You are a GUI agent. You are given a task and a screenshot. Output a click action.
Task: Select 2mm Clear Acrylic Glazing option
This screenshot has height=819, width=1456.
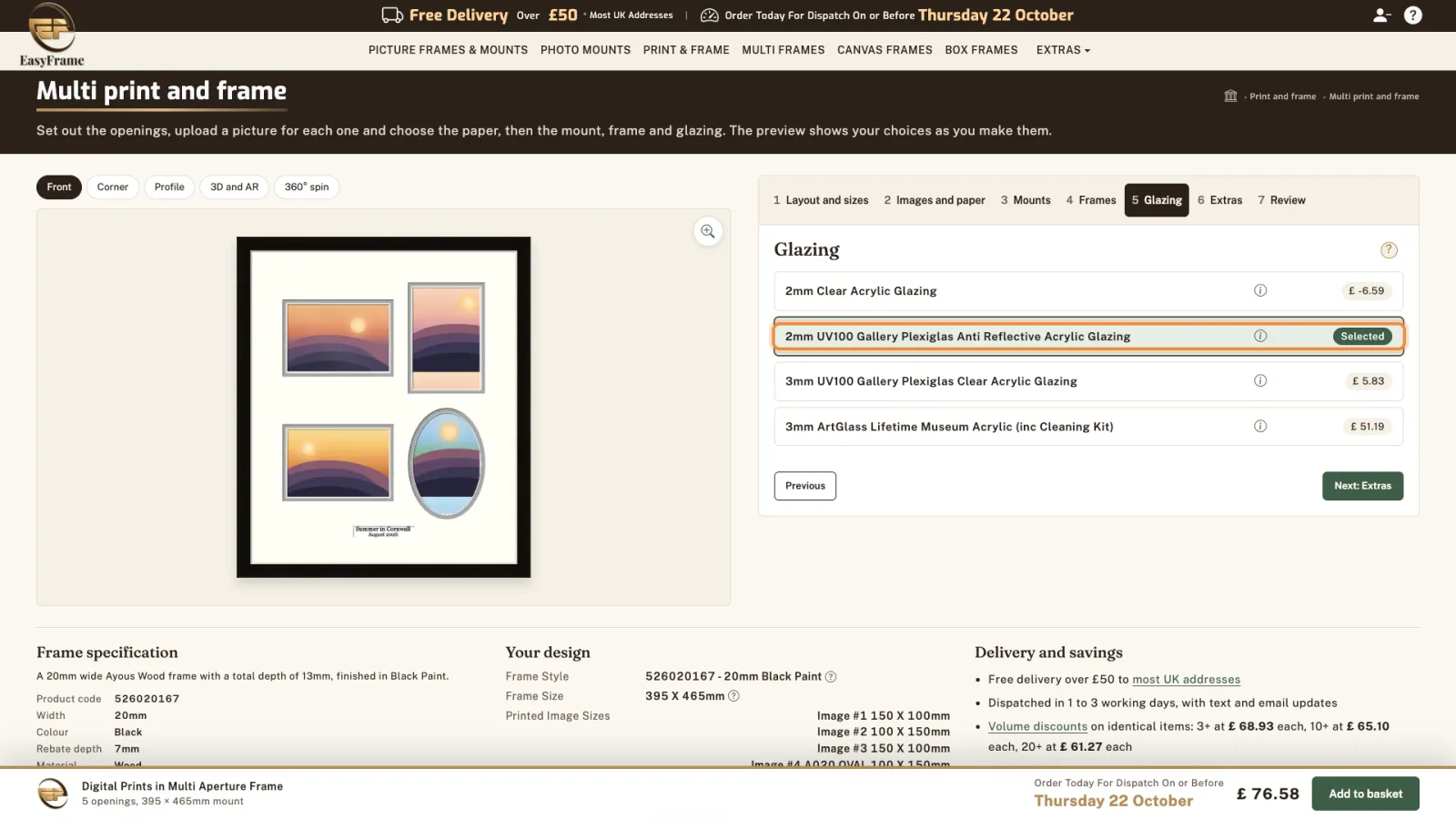[x=1088, y=291]
